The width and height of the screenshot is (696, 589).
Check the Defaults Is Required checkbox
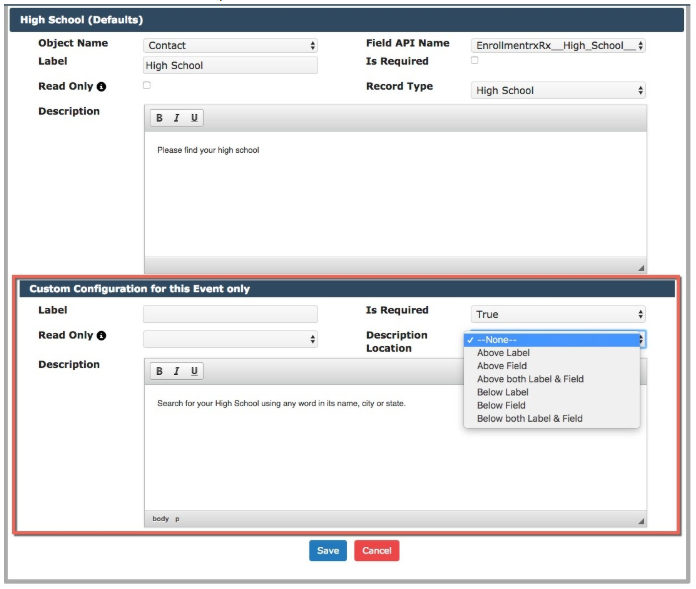click(x=474, y=61)
